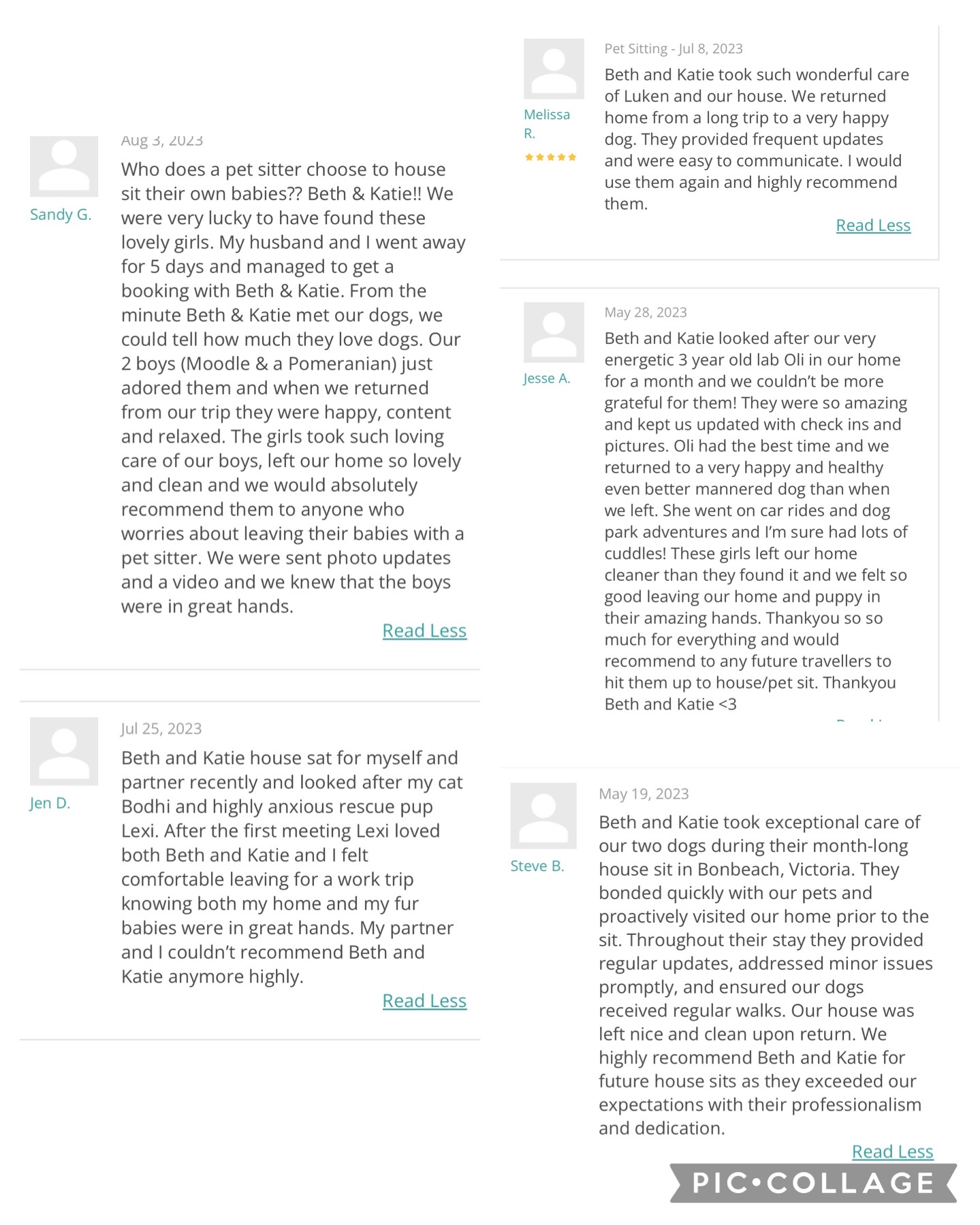Collapse Steve B.'s review using Read Less
Image resolution: width=980 pixels, height=1225 pixels.
tap(892, 1151)
